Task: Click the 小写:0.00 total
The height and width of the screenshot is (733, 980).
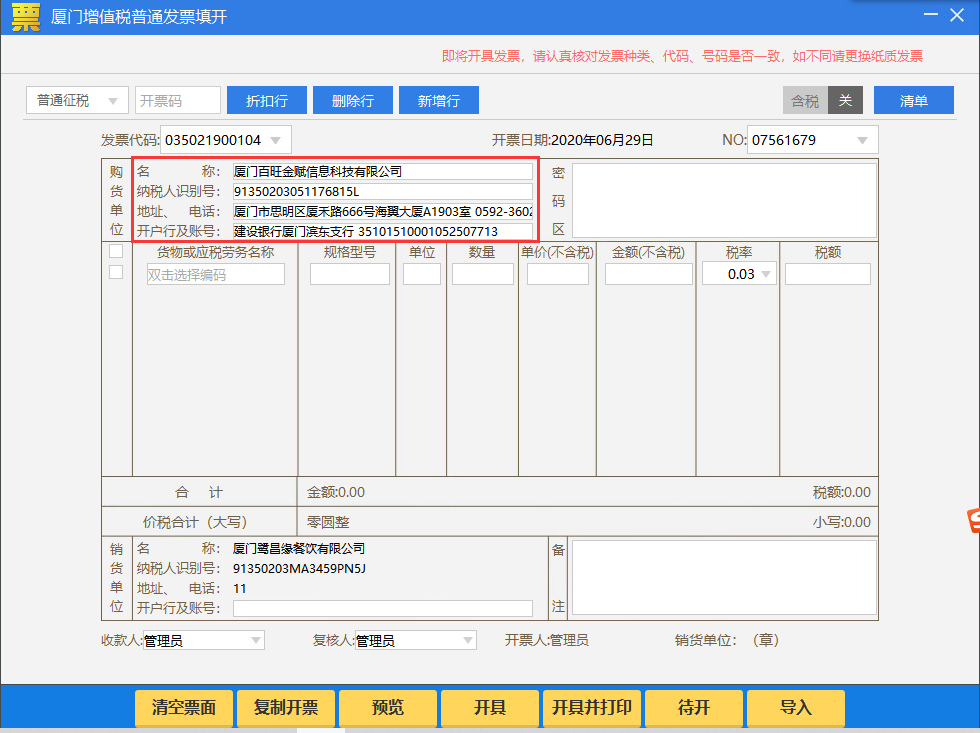Action: (841, 522)
